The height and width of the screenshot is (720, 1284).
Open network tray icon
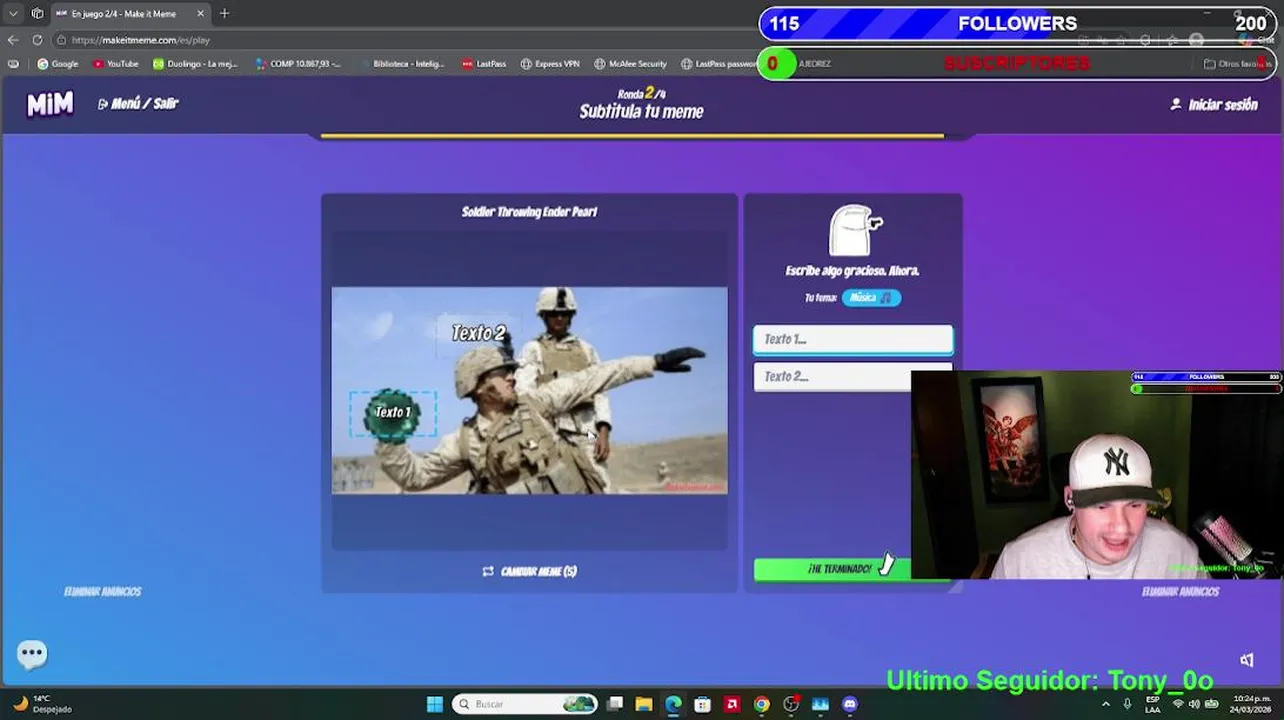1177,704
